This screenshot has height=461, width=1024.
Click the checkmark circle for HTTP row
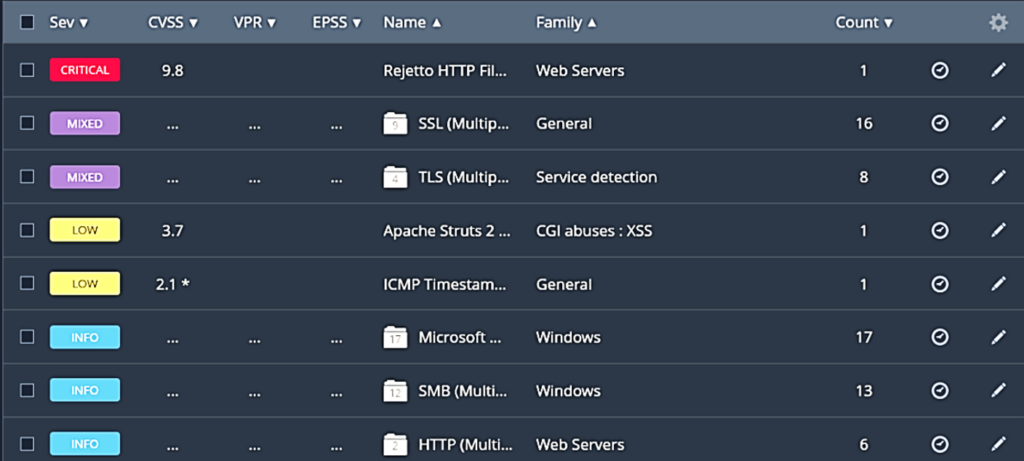(x=939, y=444)
